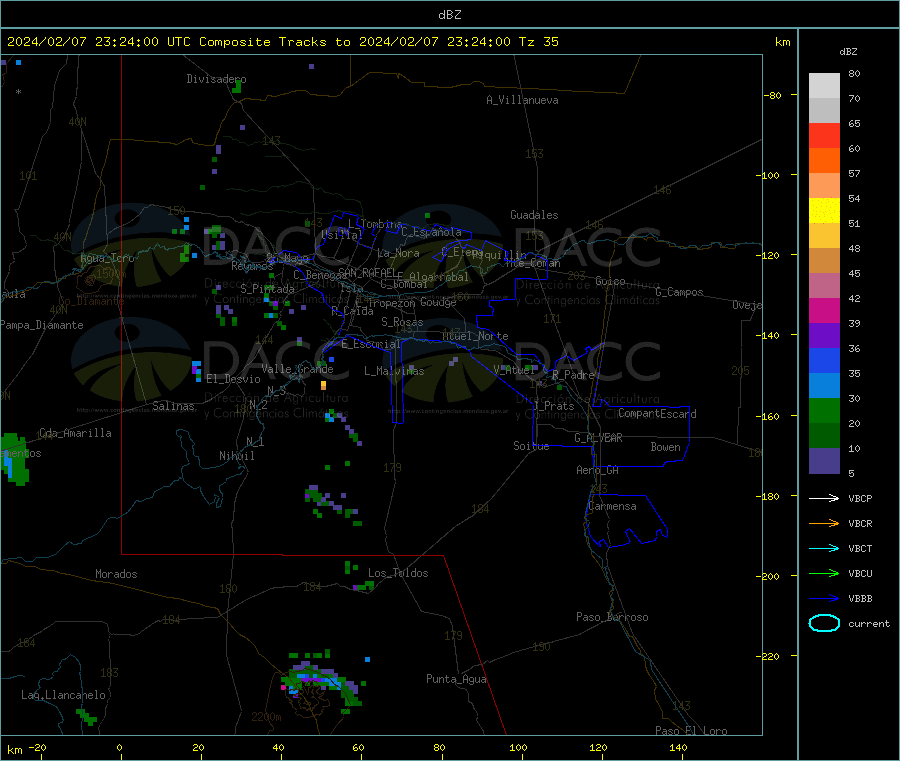Click the green VBCU arrow legend icon

pos(824,573)
